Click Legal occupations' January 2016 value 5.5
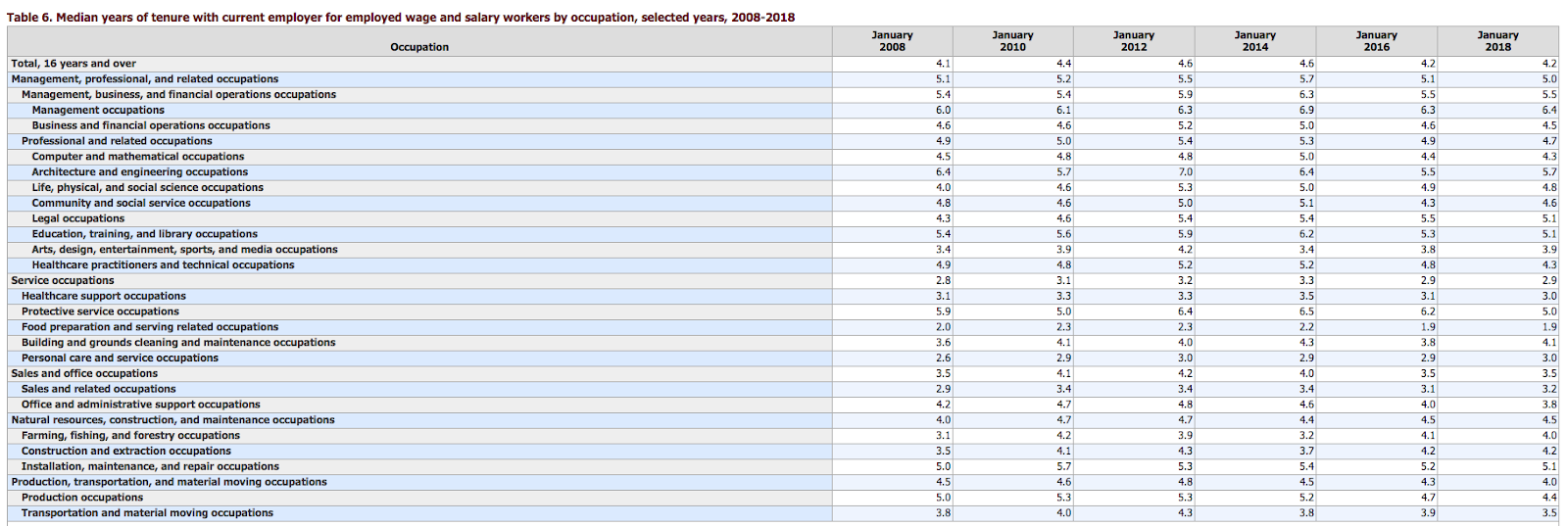The height and width of the screenshot is (526, 1568). (1428, 218)
